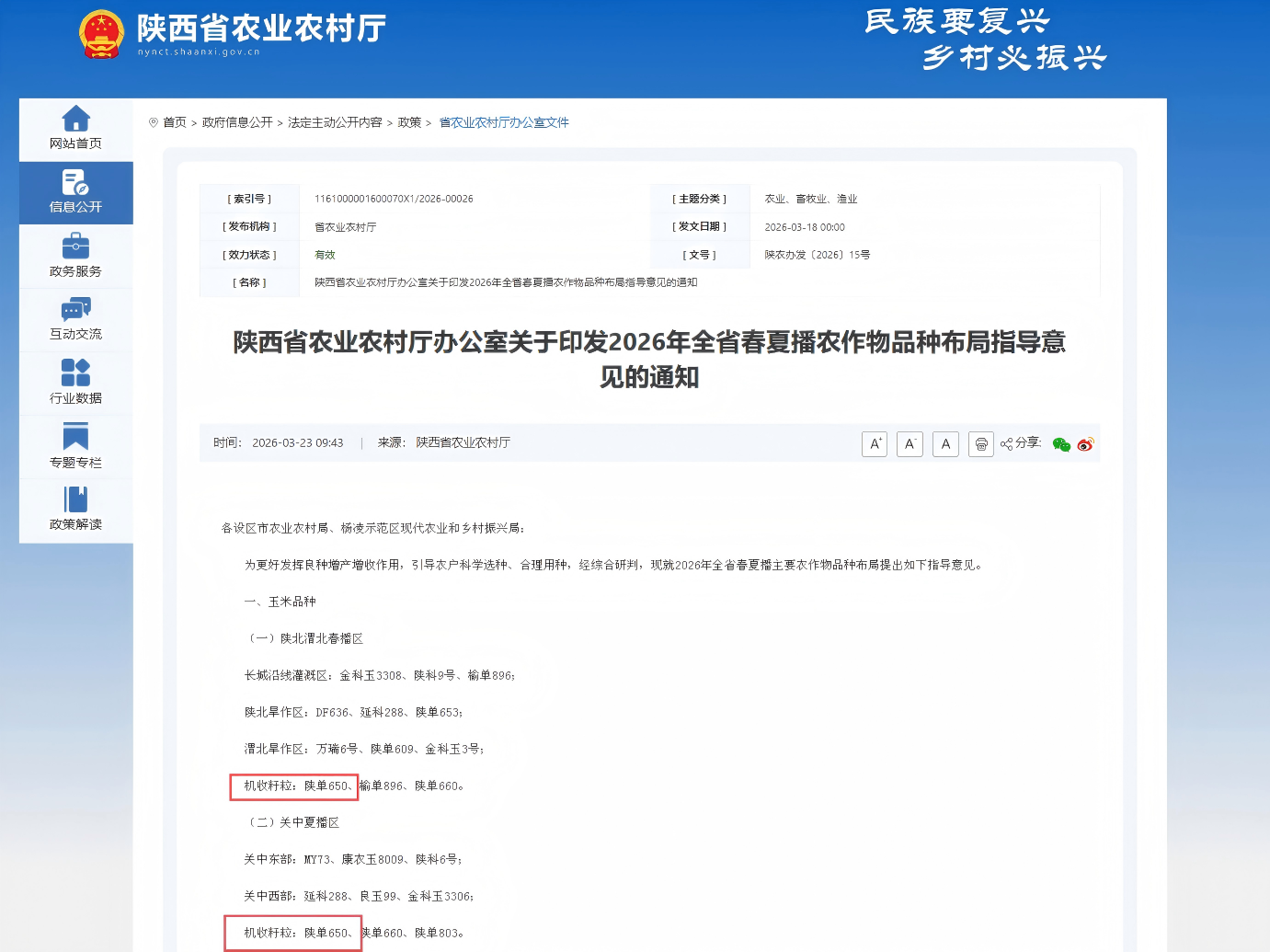1270x952 pixels.
Task: Click 首页 in the breadcrumb
Action: pos(175,122)
